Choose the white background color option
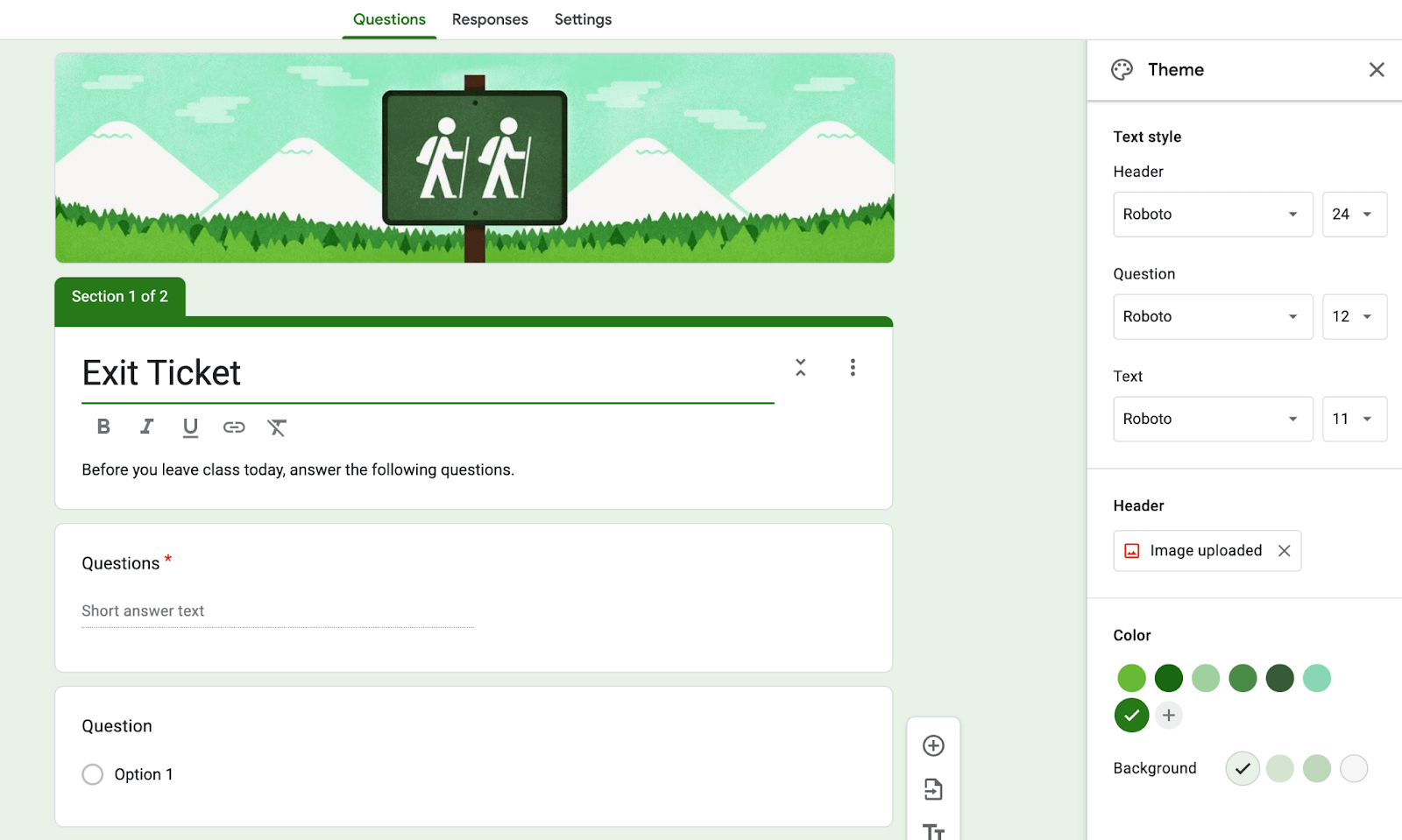This screenshot has width=1402, height=840. [1353, 768]
